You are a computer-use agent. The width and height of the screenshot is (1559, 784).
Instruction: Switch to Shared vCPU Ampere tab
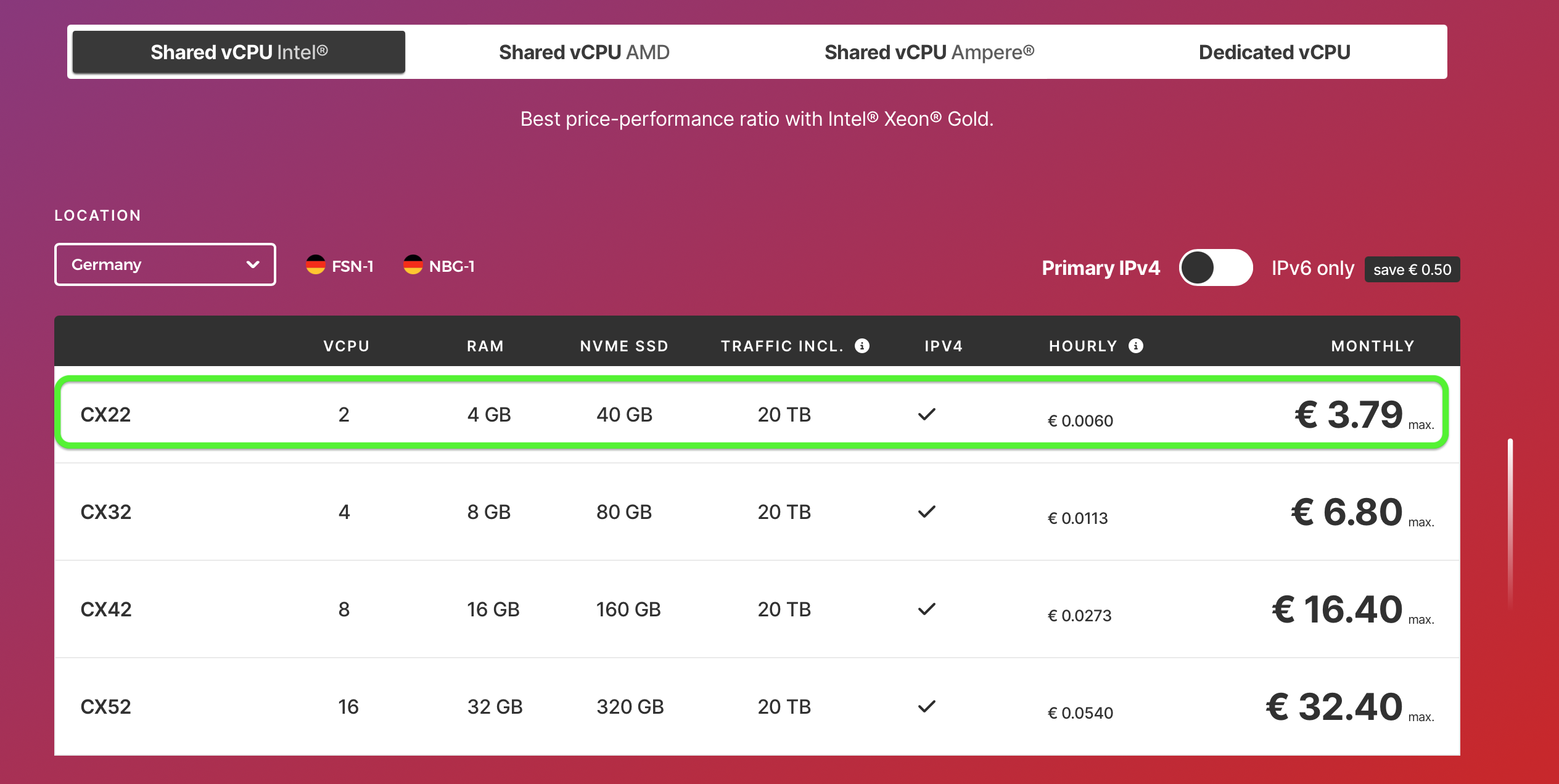click(x=929, y=52)
